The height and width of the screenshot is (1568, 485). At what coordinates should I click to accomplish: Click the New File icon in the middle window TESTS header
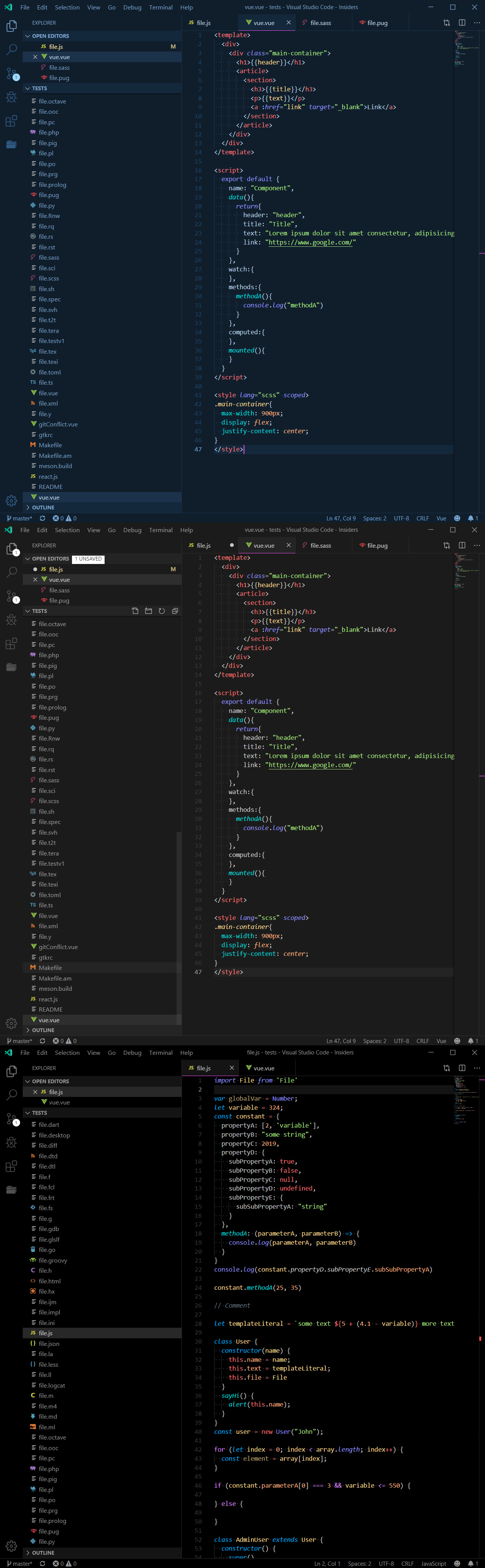(x=135, y=611)
